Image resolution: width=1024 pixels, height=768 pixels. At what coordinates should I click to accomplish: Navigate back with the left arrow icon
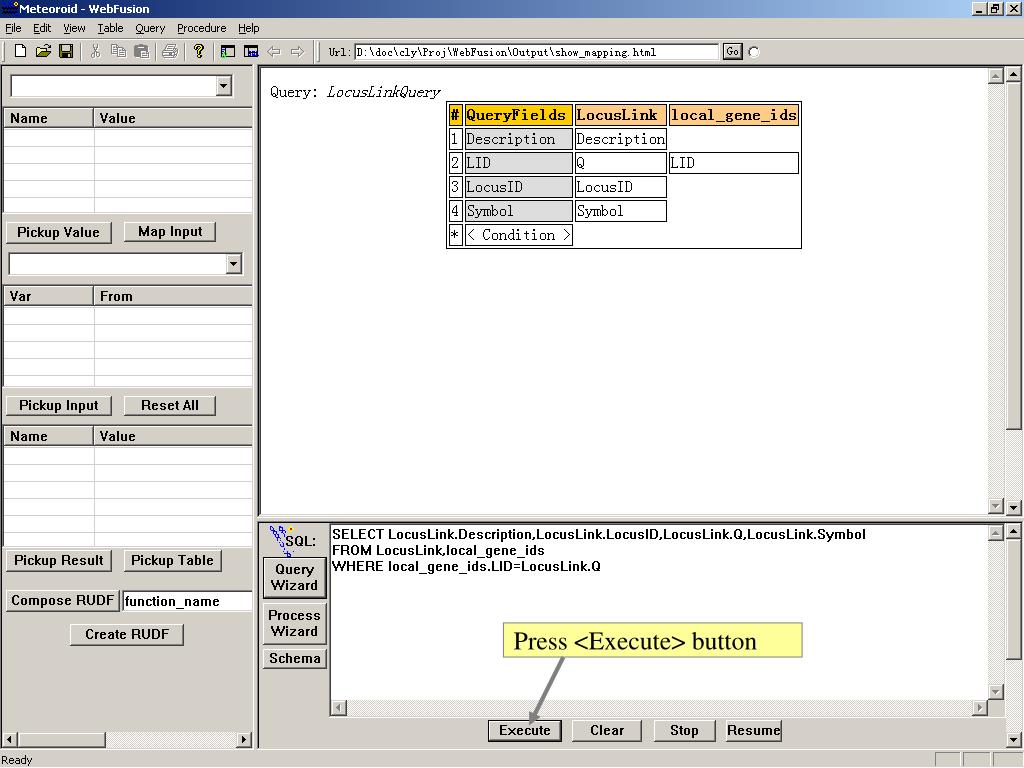274,51
